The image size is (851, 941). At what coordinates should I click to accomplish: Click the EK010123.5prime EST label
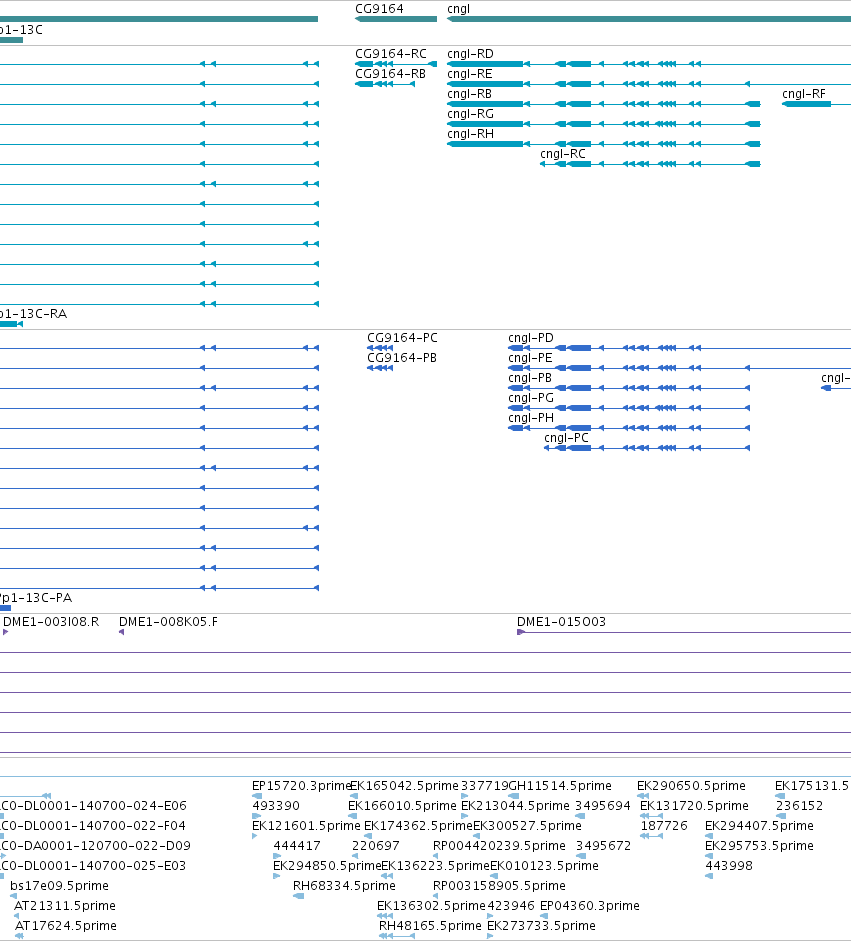[x=544, y=865]
